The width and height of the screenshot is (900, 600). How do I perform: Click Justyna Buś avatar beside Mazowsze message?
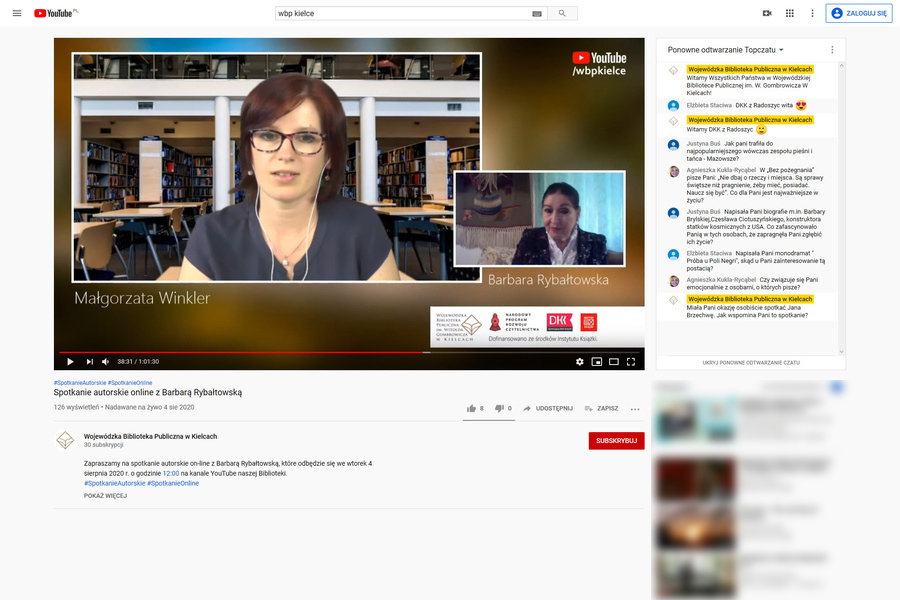(674, 145)
